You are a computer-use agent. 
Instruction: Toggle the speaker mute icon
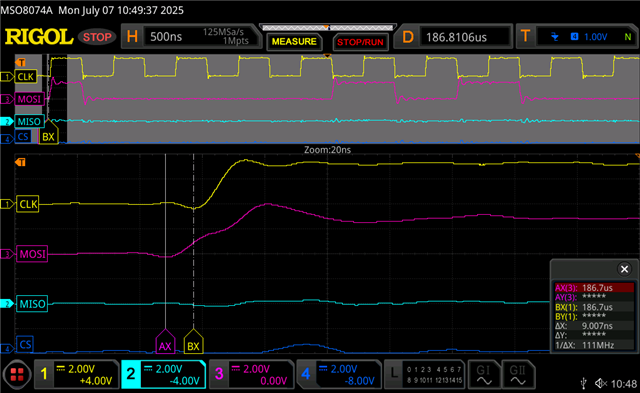point(601,383)
